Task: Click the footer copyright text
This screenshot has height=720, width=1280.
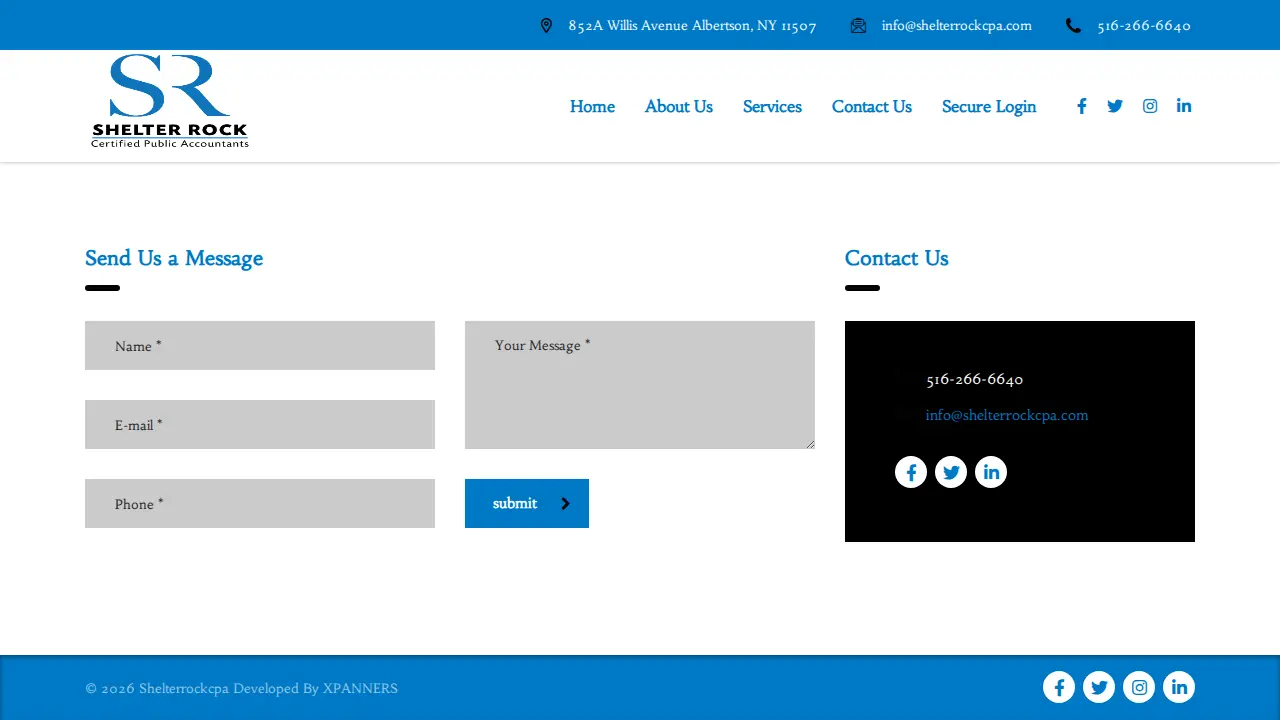Action: pos(242,689)
